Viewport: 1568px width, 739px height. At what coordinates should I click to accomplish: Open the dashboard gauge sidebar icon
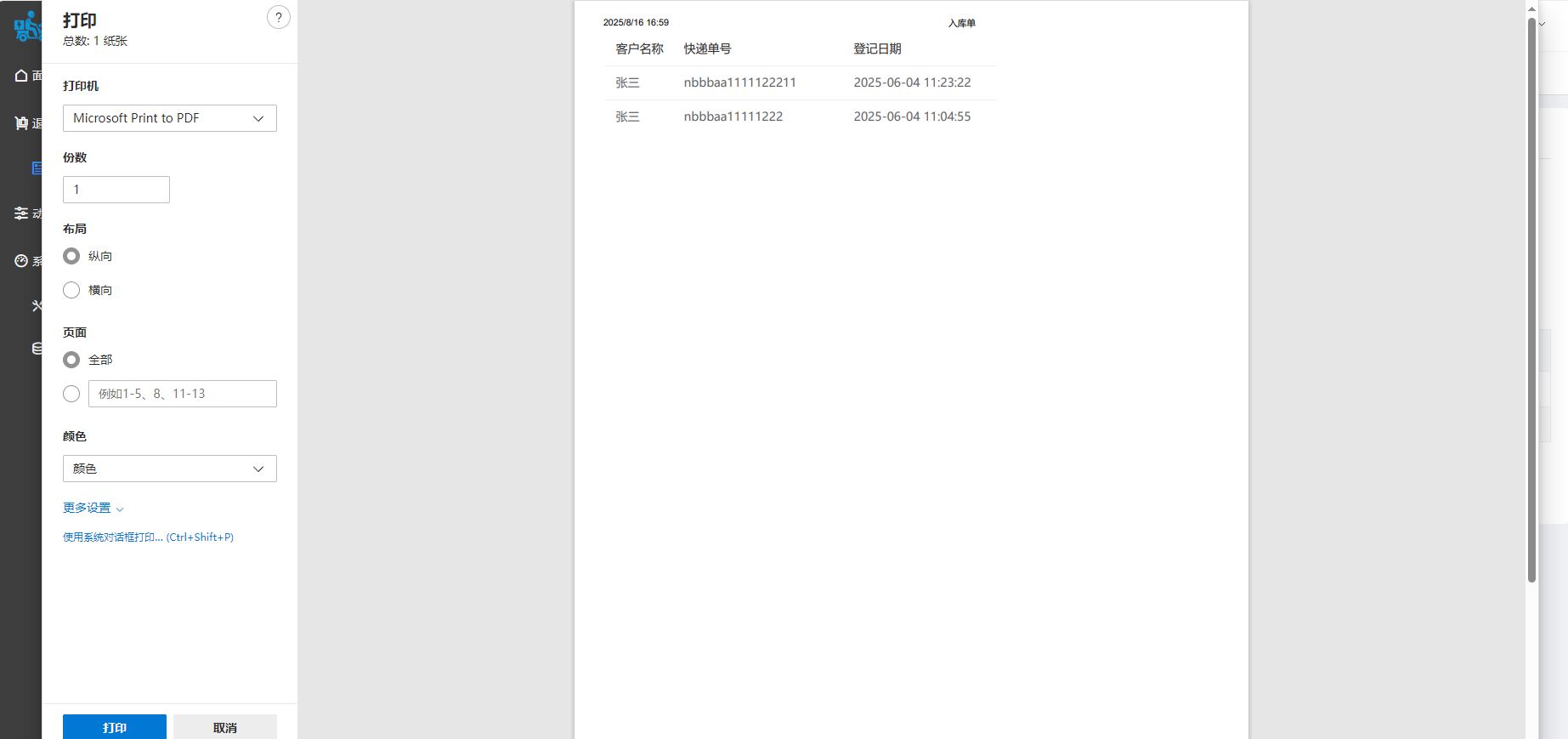click(21, 261)
